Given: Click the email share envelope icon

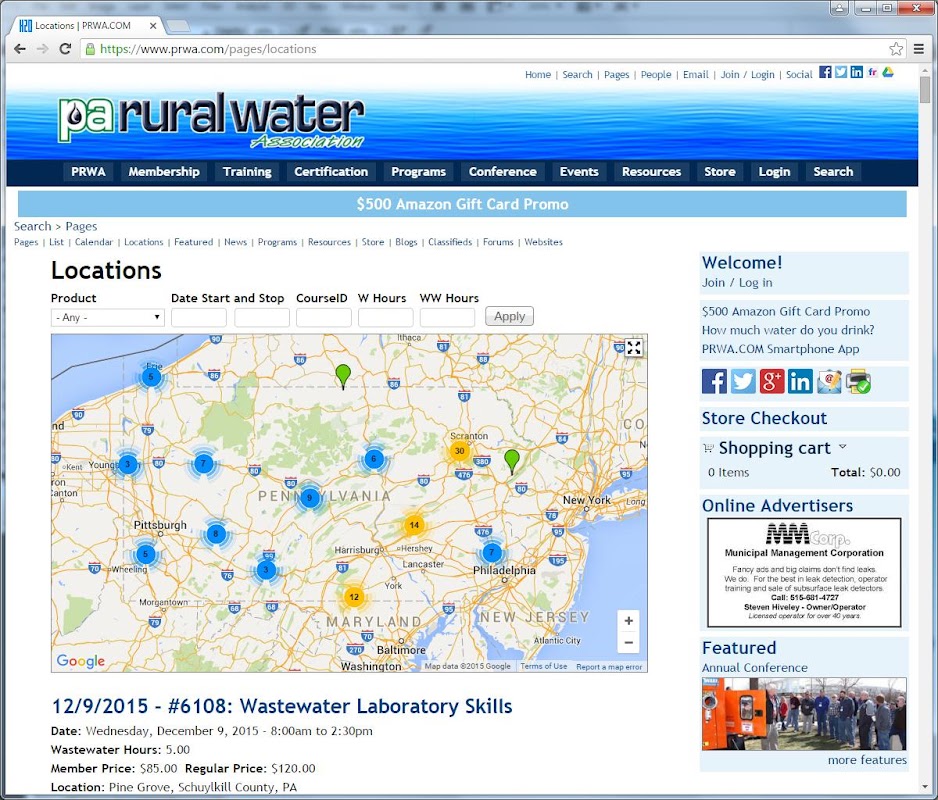Looking at the screenshot, I should 829,381.
